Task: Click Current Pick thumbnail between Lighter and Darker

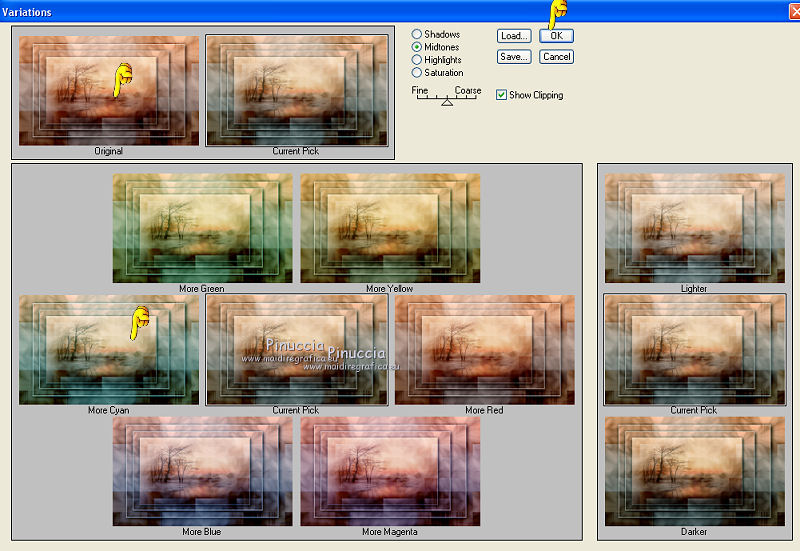Action: [695, 350]
